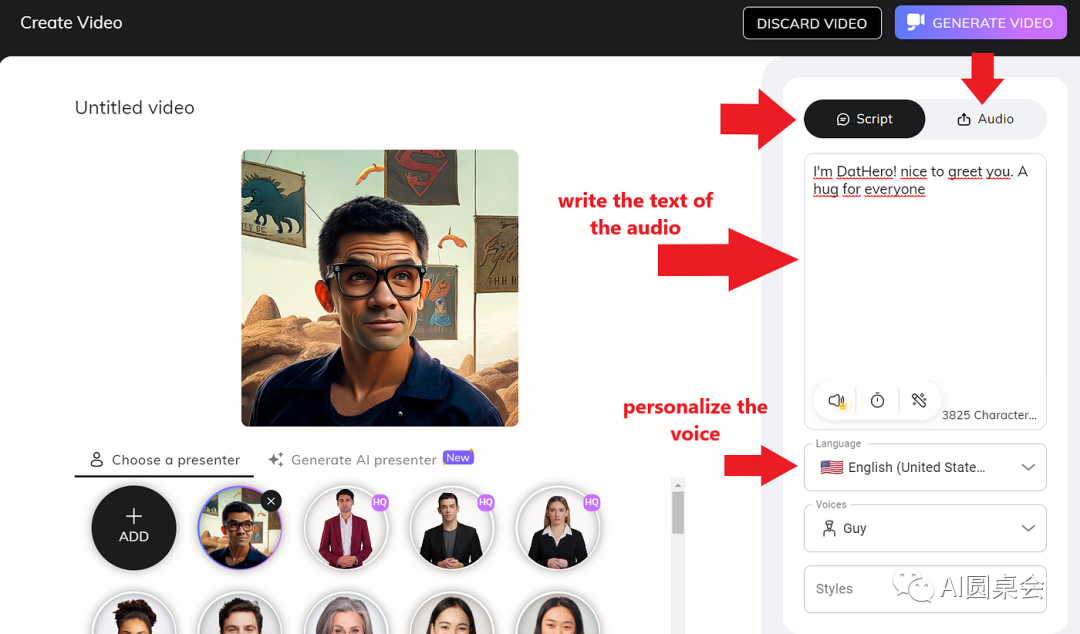The height and width of the screenshot is (634, 1080).
Task: Click the scrollbar up arrow in presenter list
Action: coord(678,485)
